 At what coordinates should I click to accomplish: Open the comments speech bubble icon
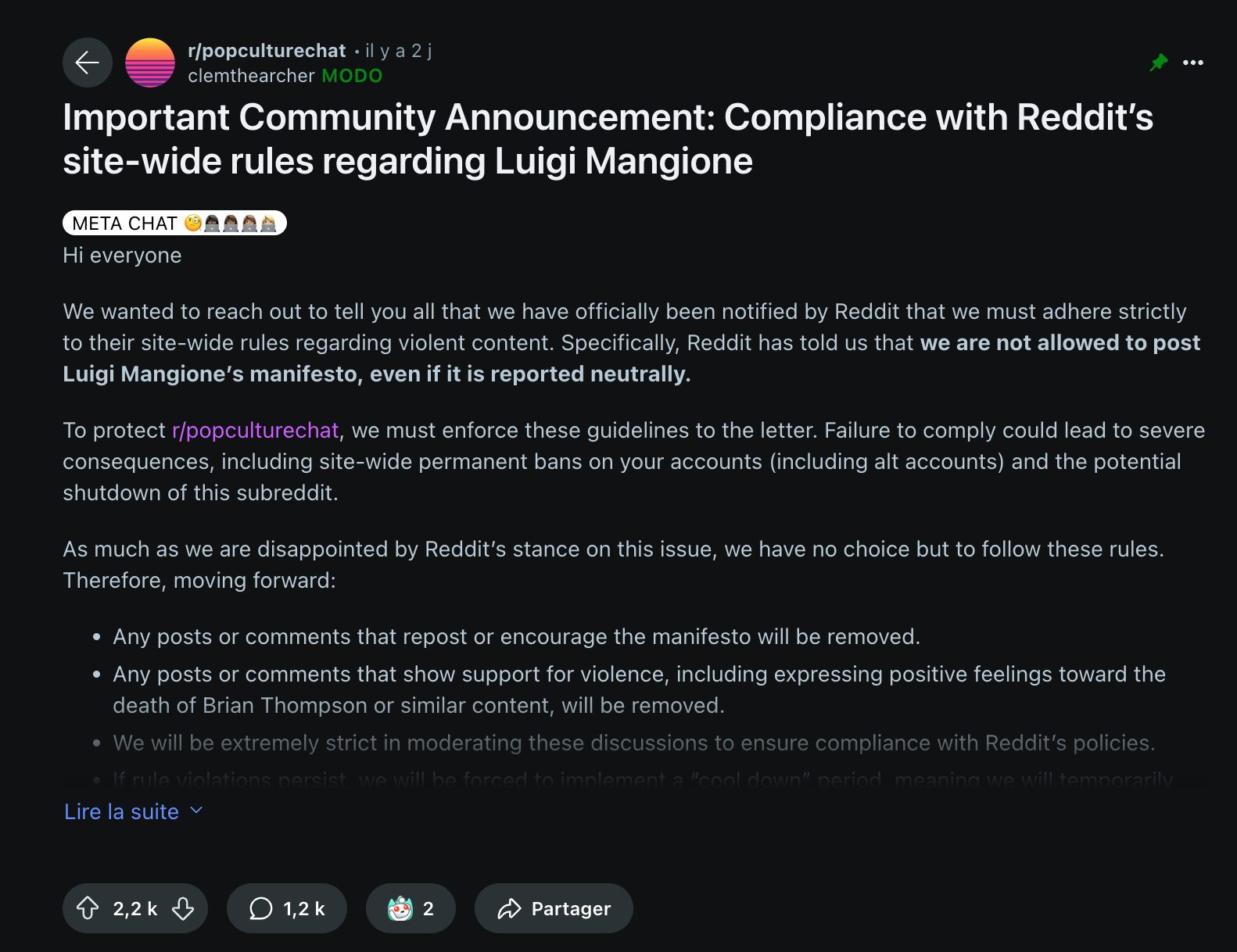tap(260, 908)
